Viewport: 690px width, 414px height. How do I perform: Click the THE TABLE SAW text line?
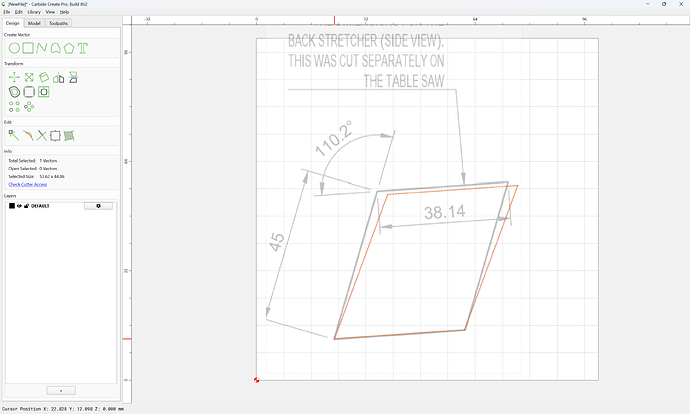click(x=404, y=81)
